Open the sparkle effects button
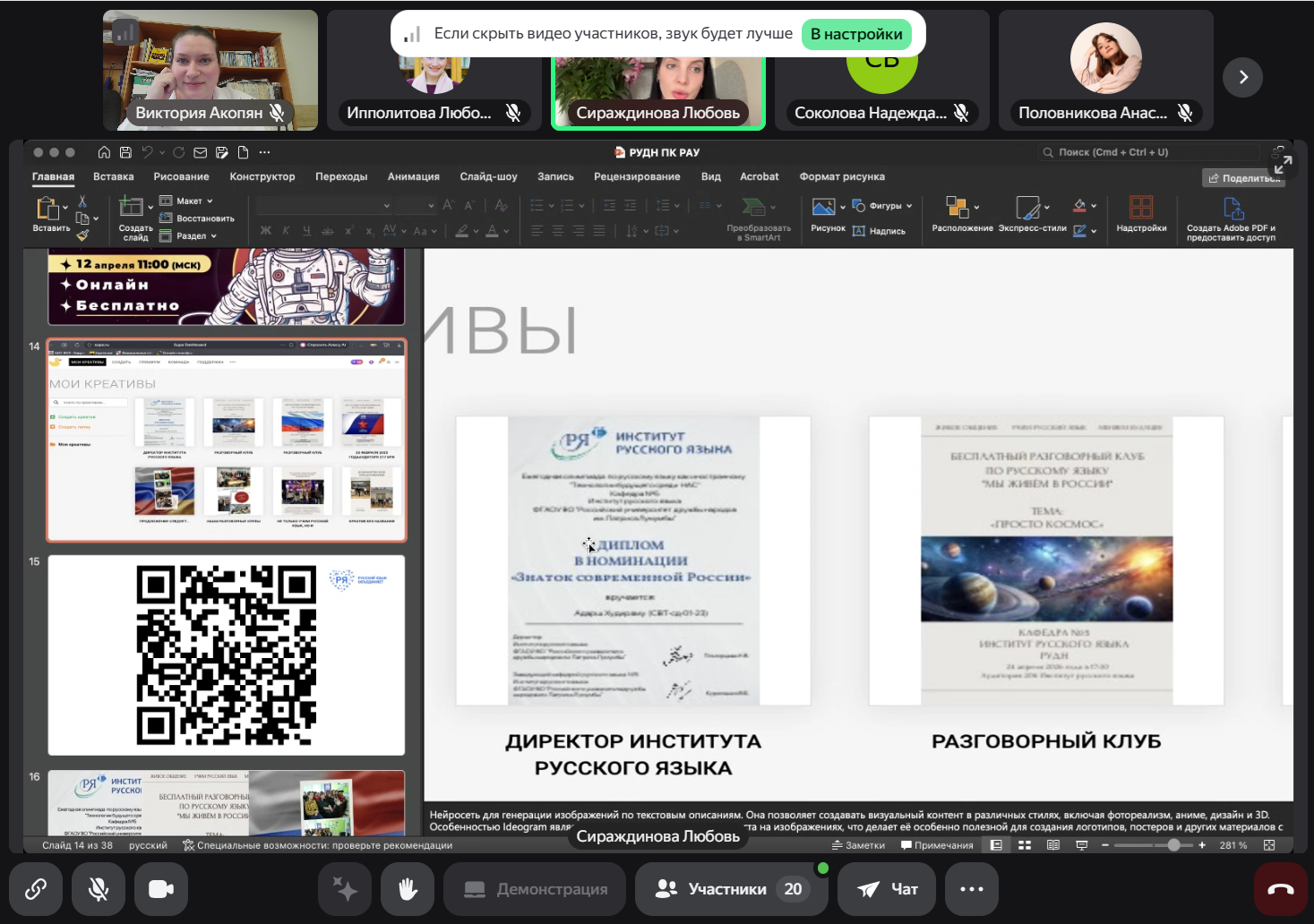Image resolution: width=1314 pixels, height=924 pixels. coord(345,889)
